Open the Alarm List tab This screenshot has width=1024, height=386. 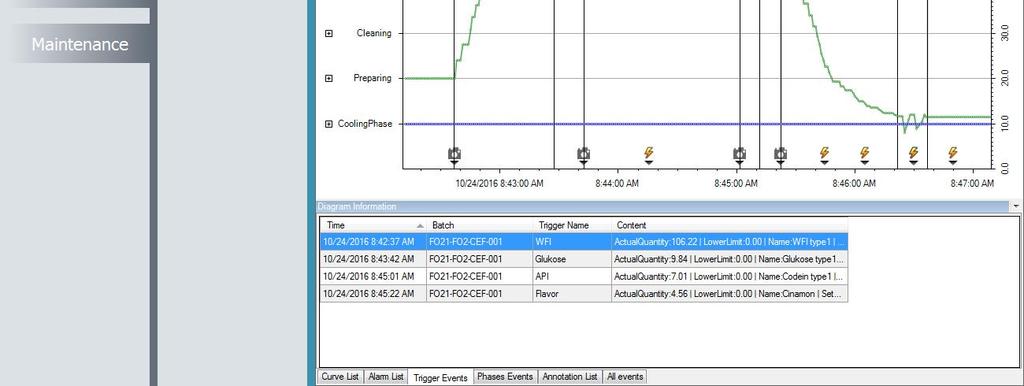385,377
